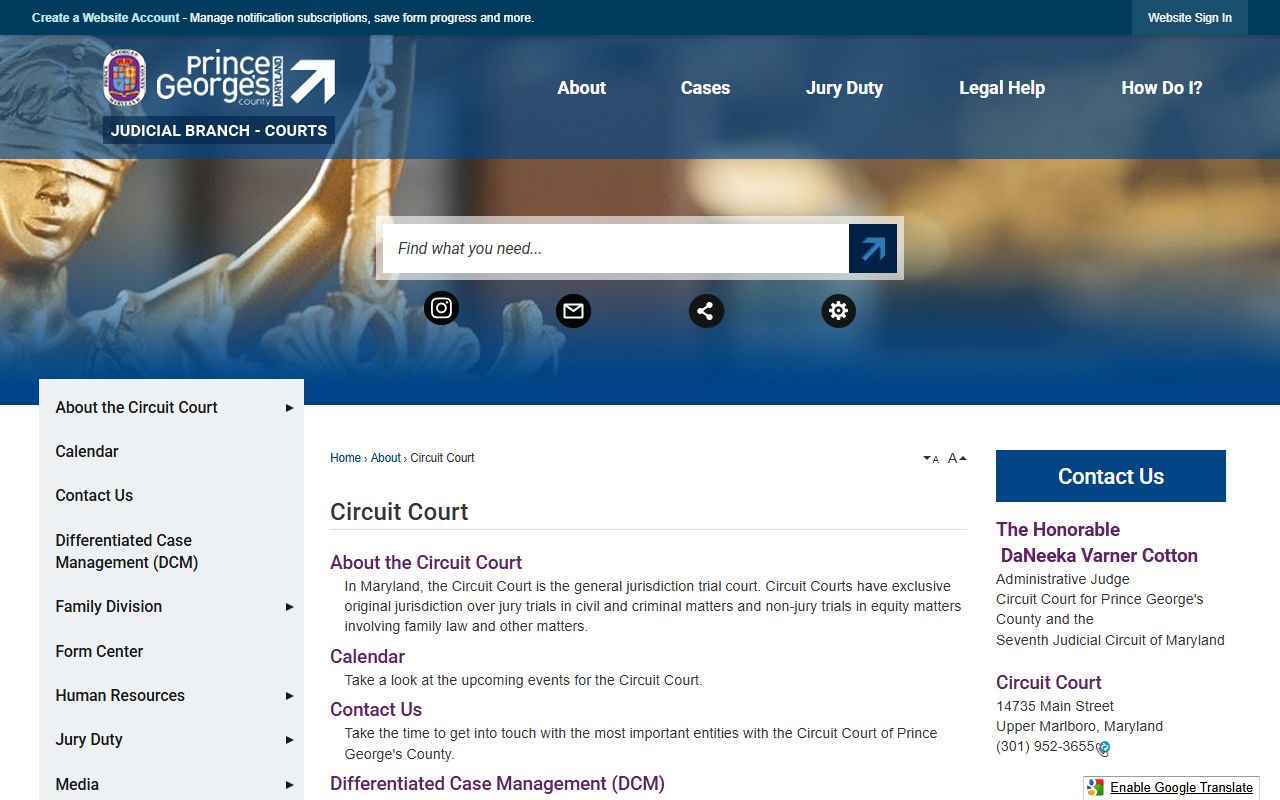Select Human Resources in the sidebar
The width and height of the screenshot is (1280, 800).
tap(120, 696)
